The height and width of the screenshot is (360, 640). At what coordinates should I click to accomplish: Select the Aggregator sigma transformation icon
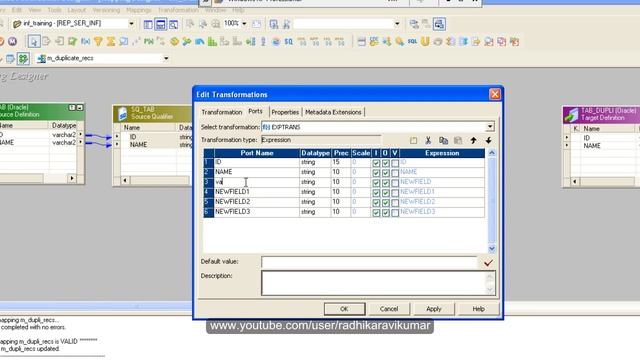pyautogui.click(x=111, y=41)
